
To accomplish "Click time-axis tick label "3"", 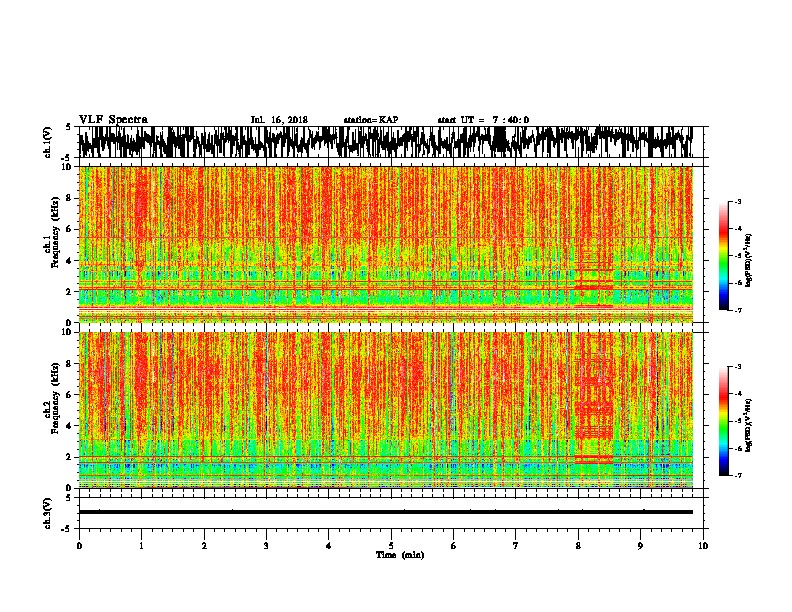I will click(266, 546).
